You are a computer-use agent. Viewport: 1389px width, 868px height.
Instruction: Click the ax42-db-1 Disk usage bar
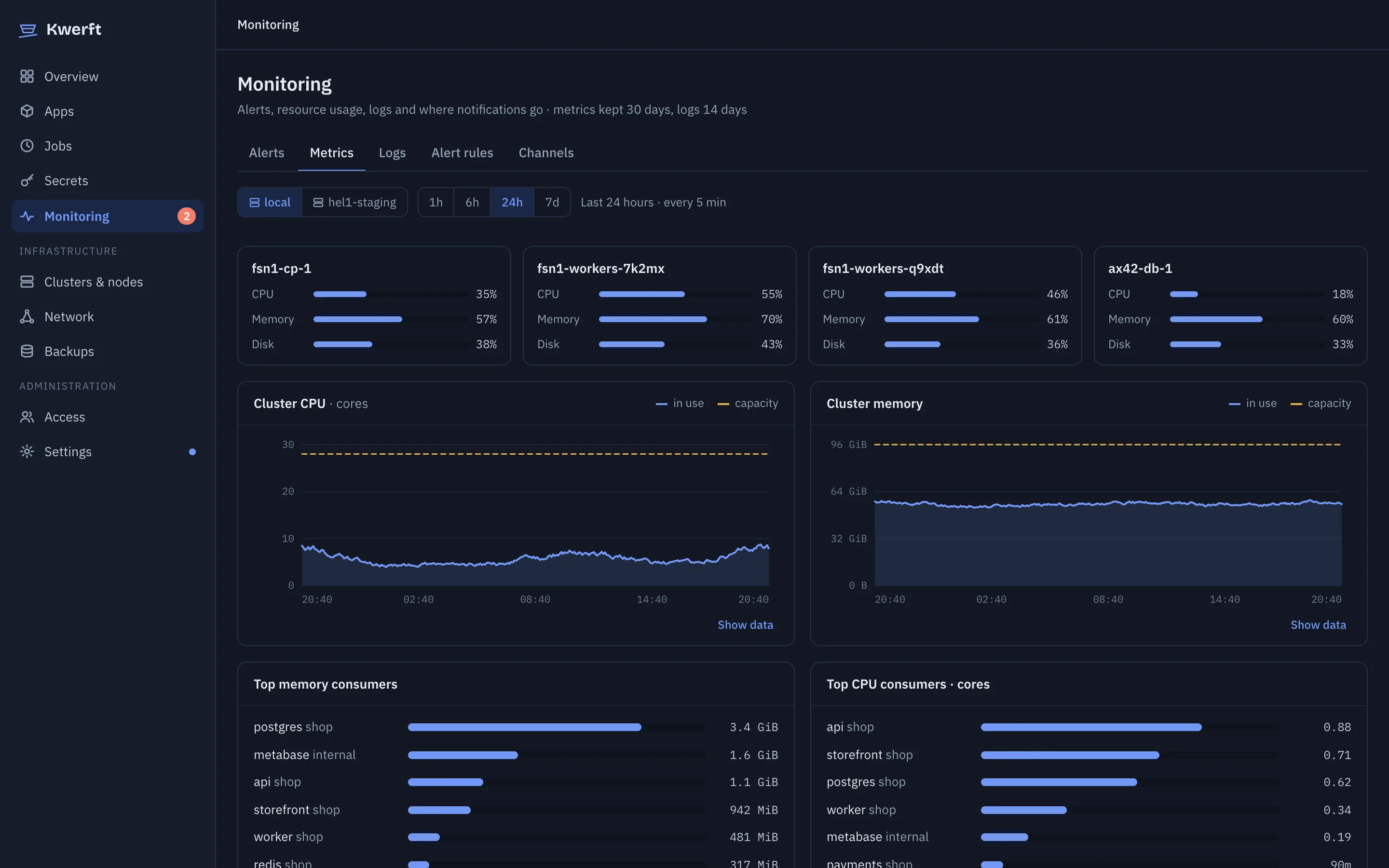click(1247, 344)
